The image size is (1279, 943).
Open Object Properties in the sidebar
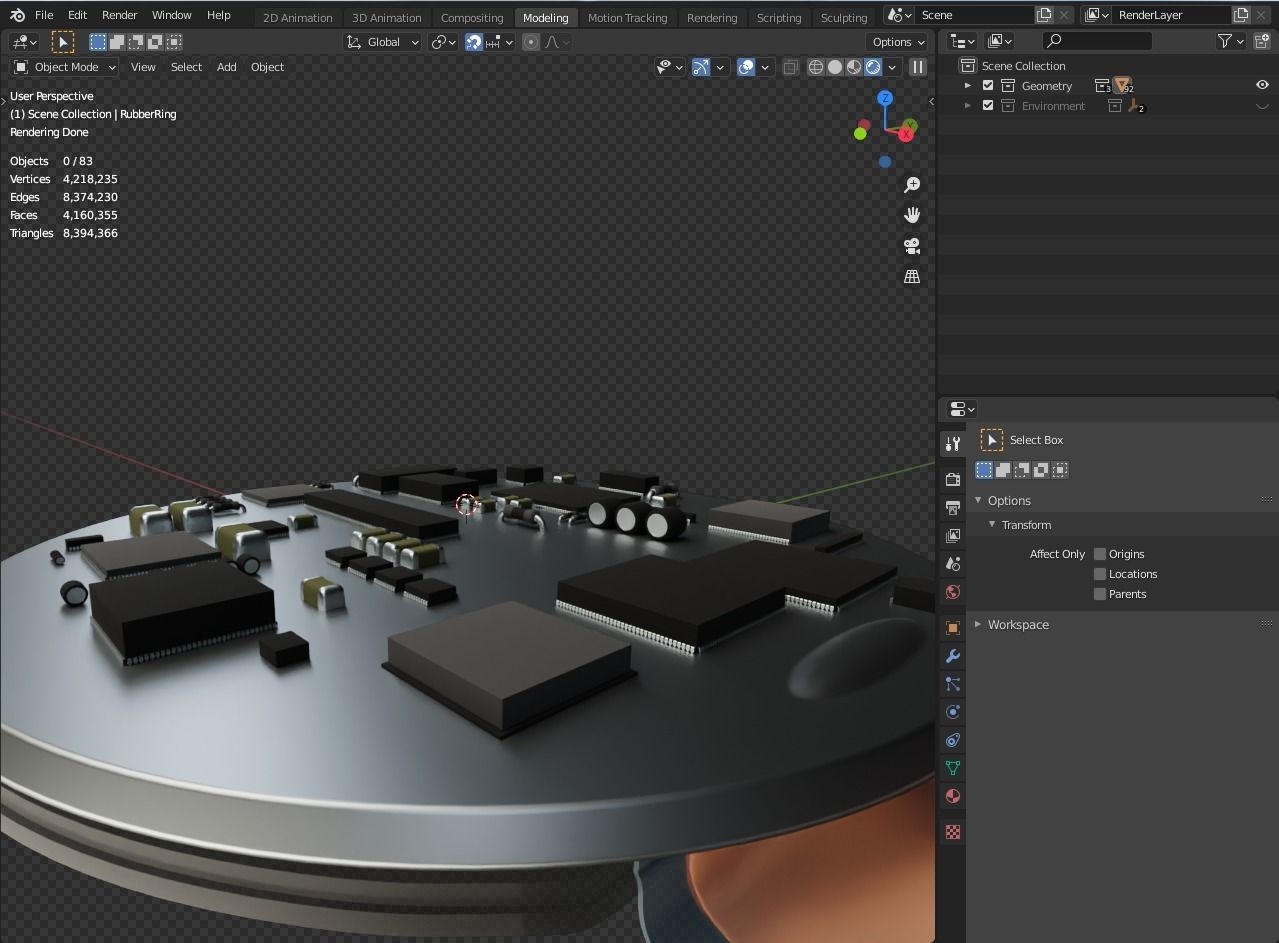coord(952,627)
